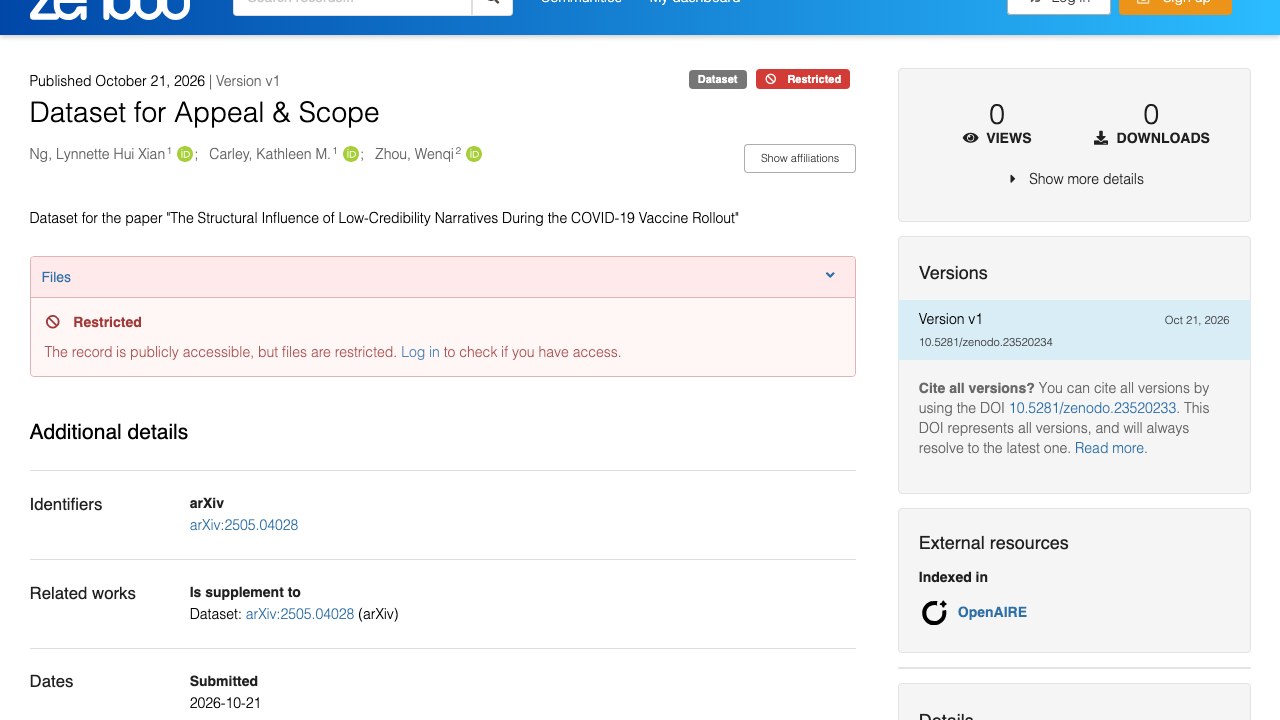Follow the Log in link in the restricted notice

[x=420, y=352]
